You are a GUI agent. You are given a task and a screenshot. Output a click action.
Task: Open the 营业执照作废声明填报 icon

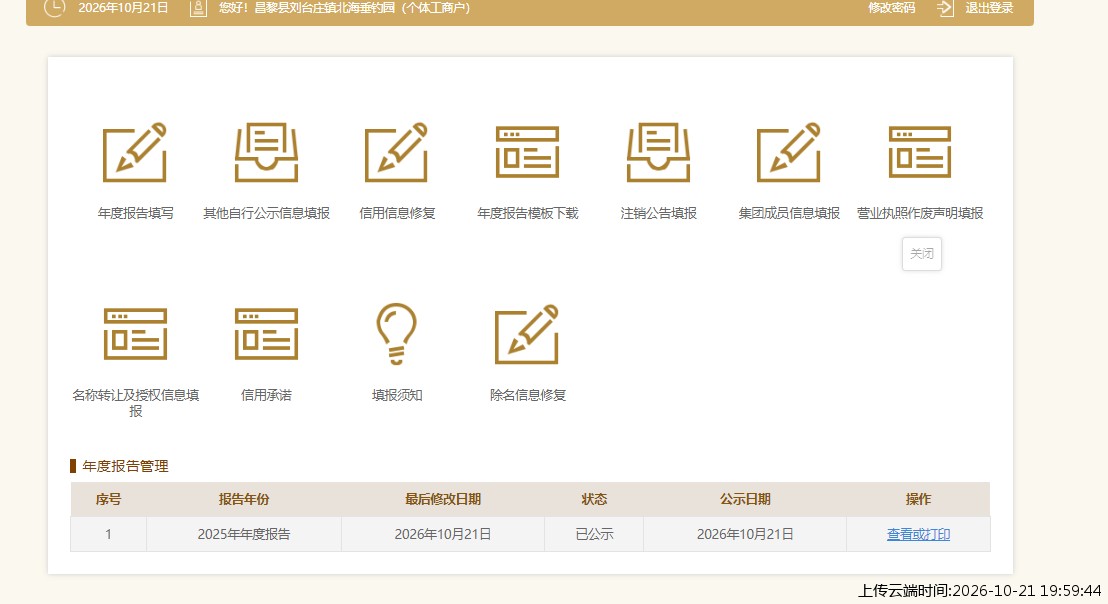tap(919, 152)
